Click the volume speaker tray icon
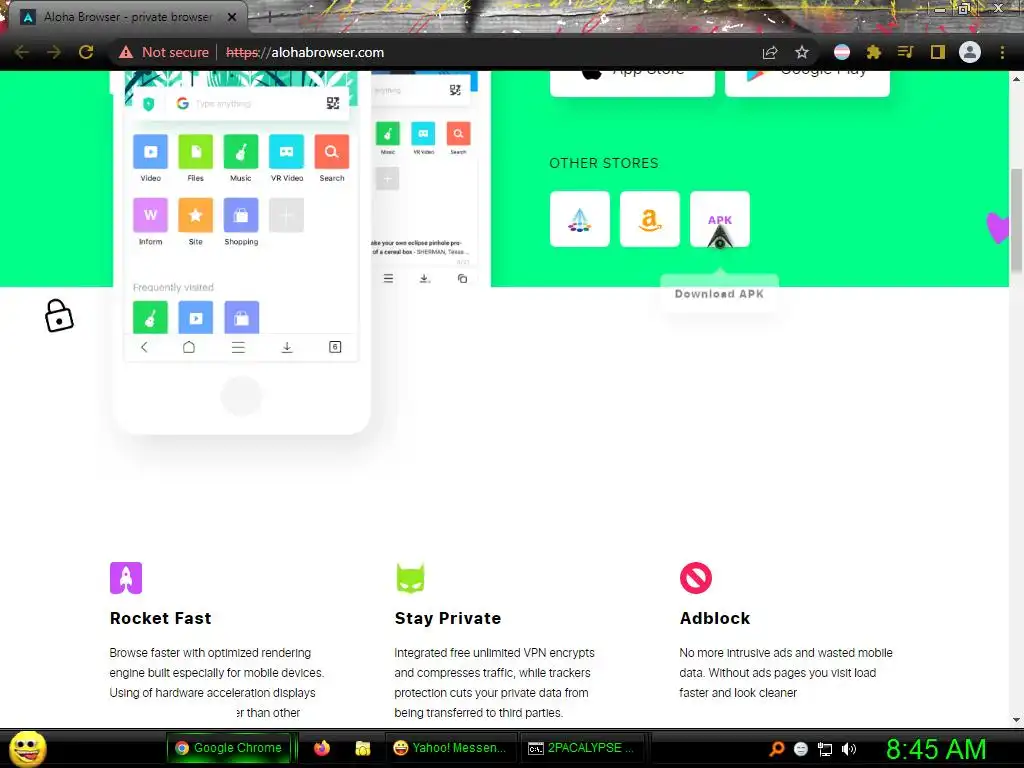This screenshot has width=1024, height=768. click(849, 749)
